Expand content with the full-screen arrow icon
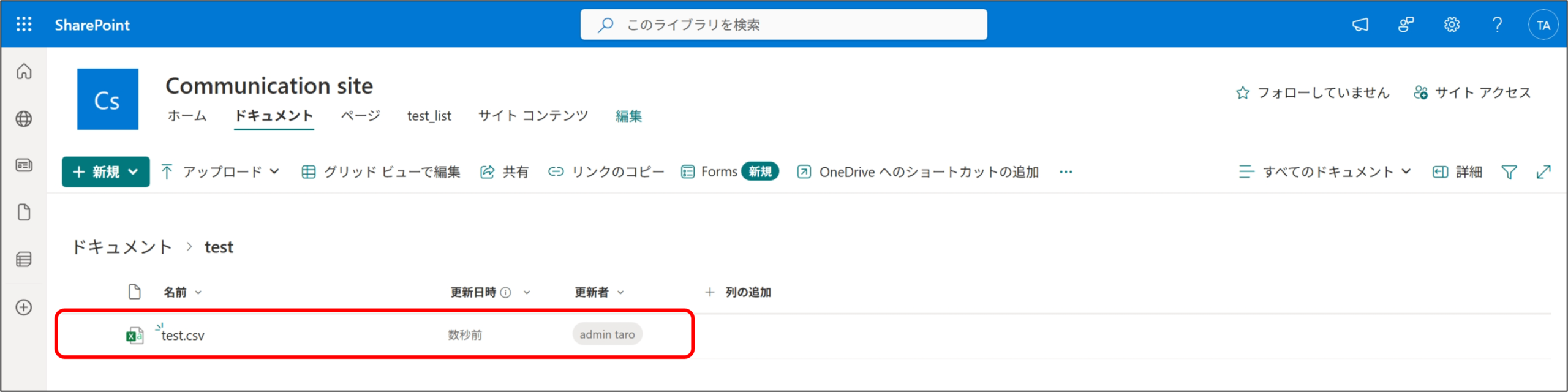This screenshot has width=1568, height=392. pyautogui.click(x=1543, y=172)
